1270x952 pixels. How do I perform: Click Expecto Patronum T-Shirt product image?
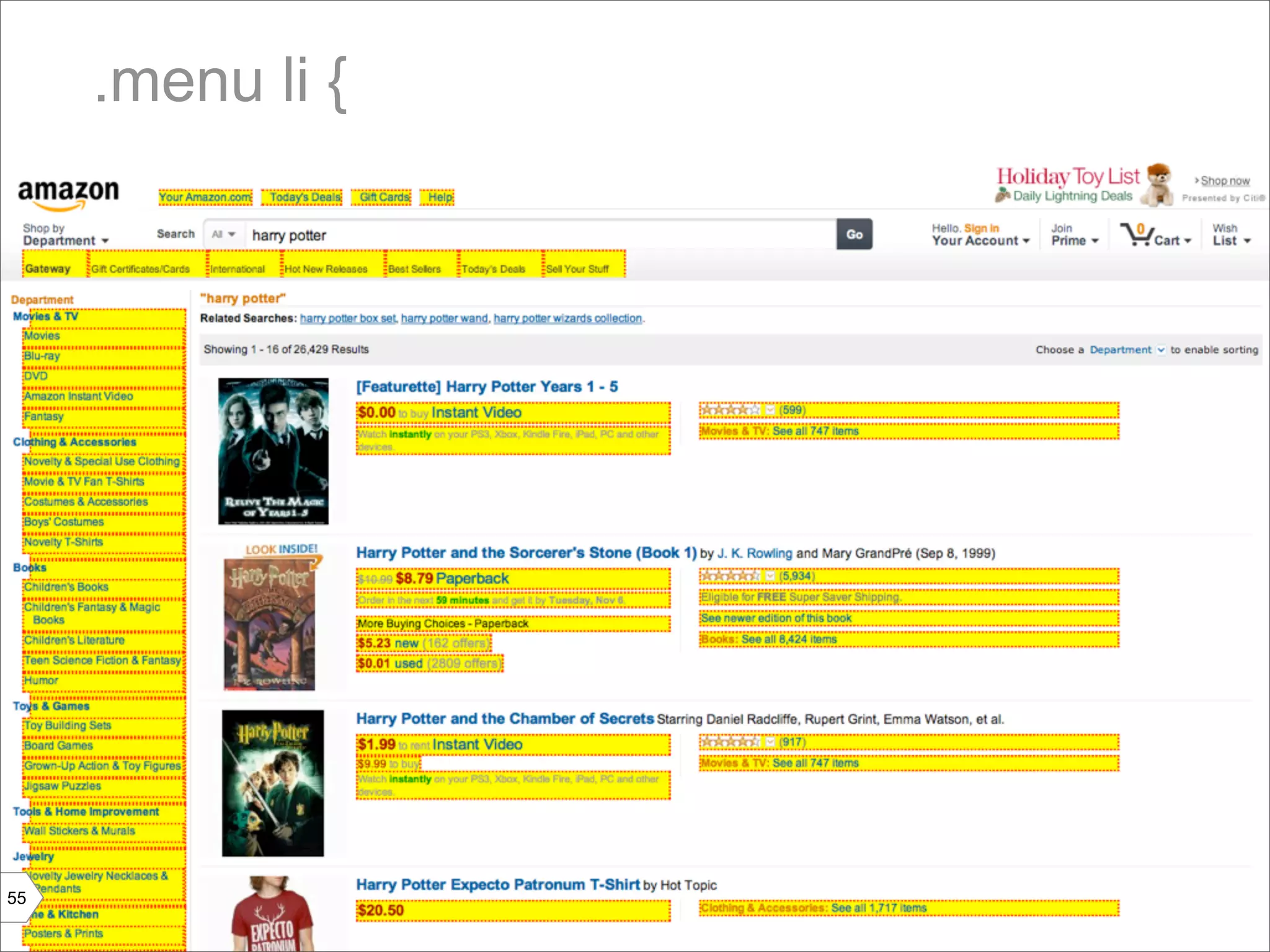click(x=273, y=914)
